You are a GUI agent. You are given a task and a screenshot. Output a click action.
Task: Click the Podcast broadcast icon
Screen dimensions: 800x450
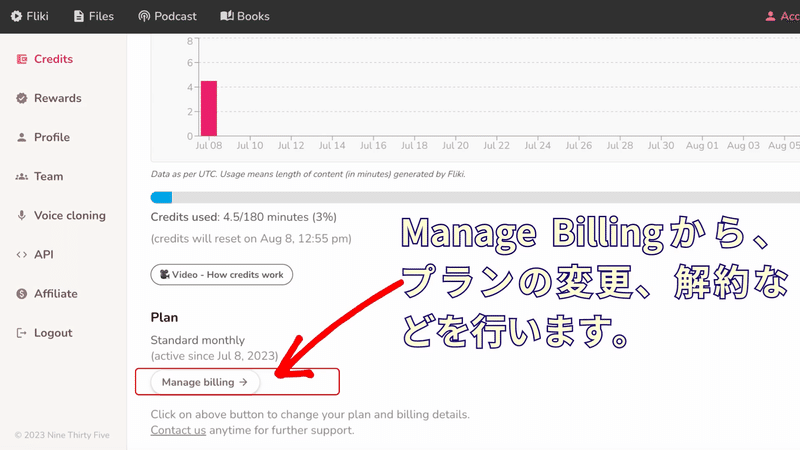coord(144,16)
